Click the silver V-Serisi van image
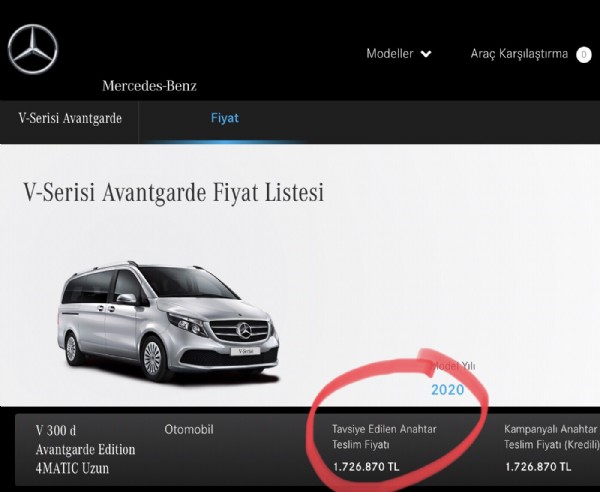The width and height of the screenshot is (600, 492). [168, 321]
